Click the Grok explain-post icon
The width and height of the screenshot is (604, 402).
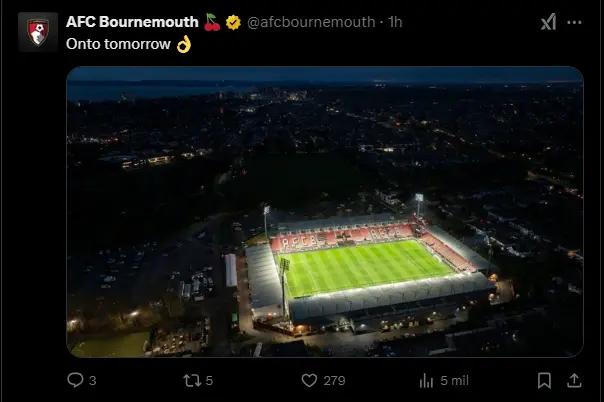pyautogui.click(x=548, y=22)
